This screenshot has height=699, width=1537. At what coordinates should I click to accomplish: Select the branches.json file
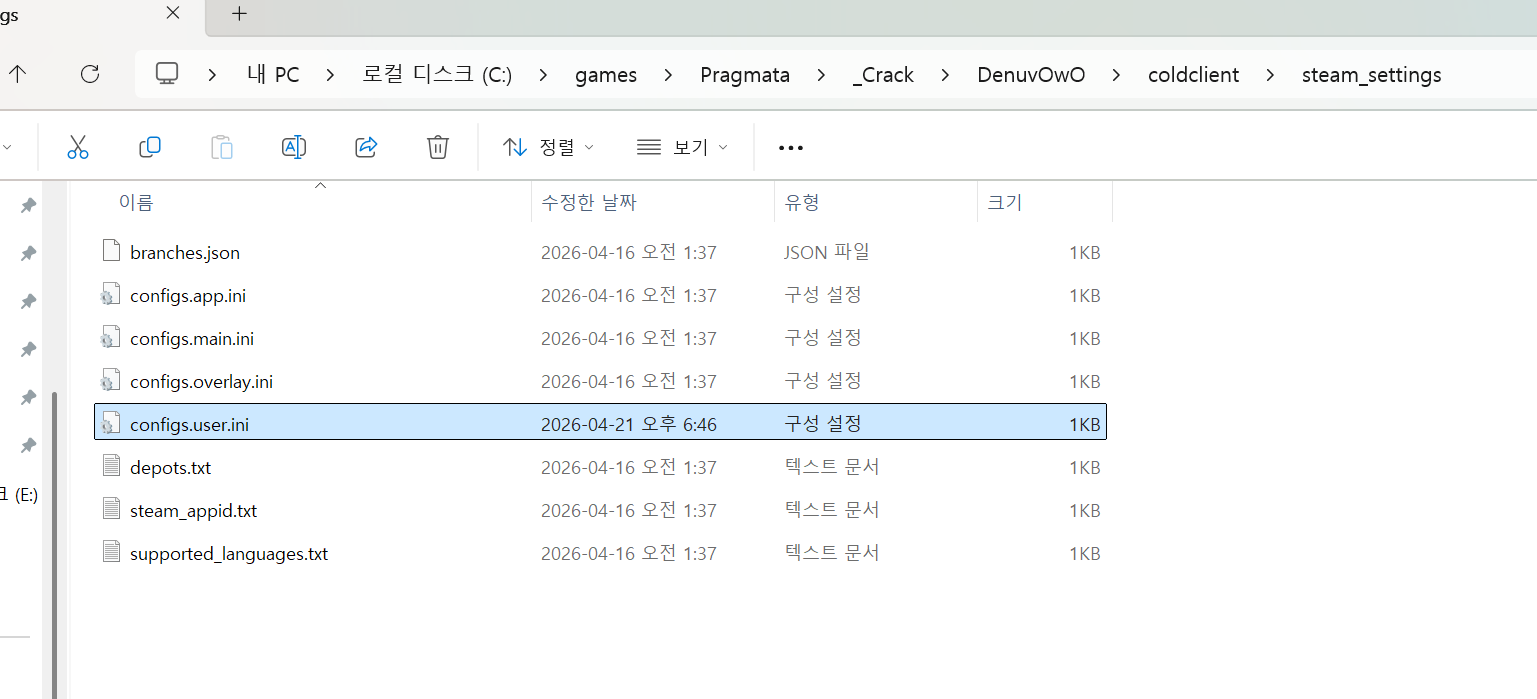(185, 253)
